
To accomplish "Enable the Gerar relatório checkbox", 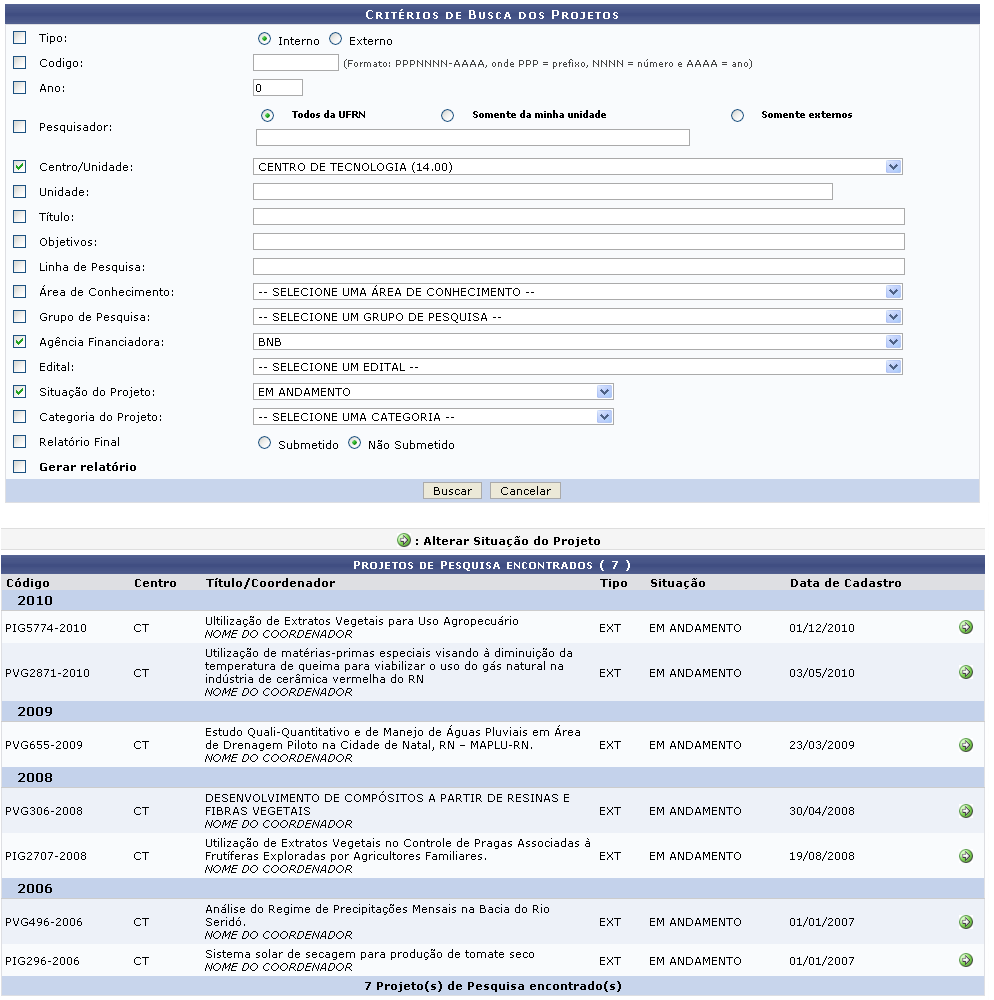I will 20,467.
